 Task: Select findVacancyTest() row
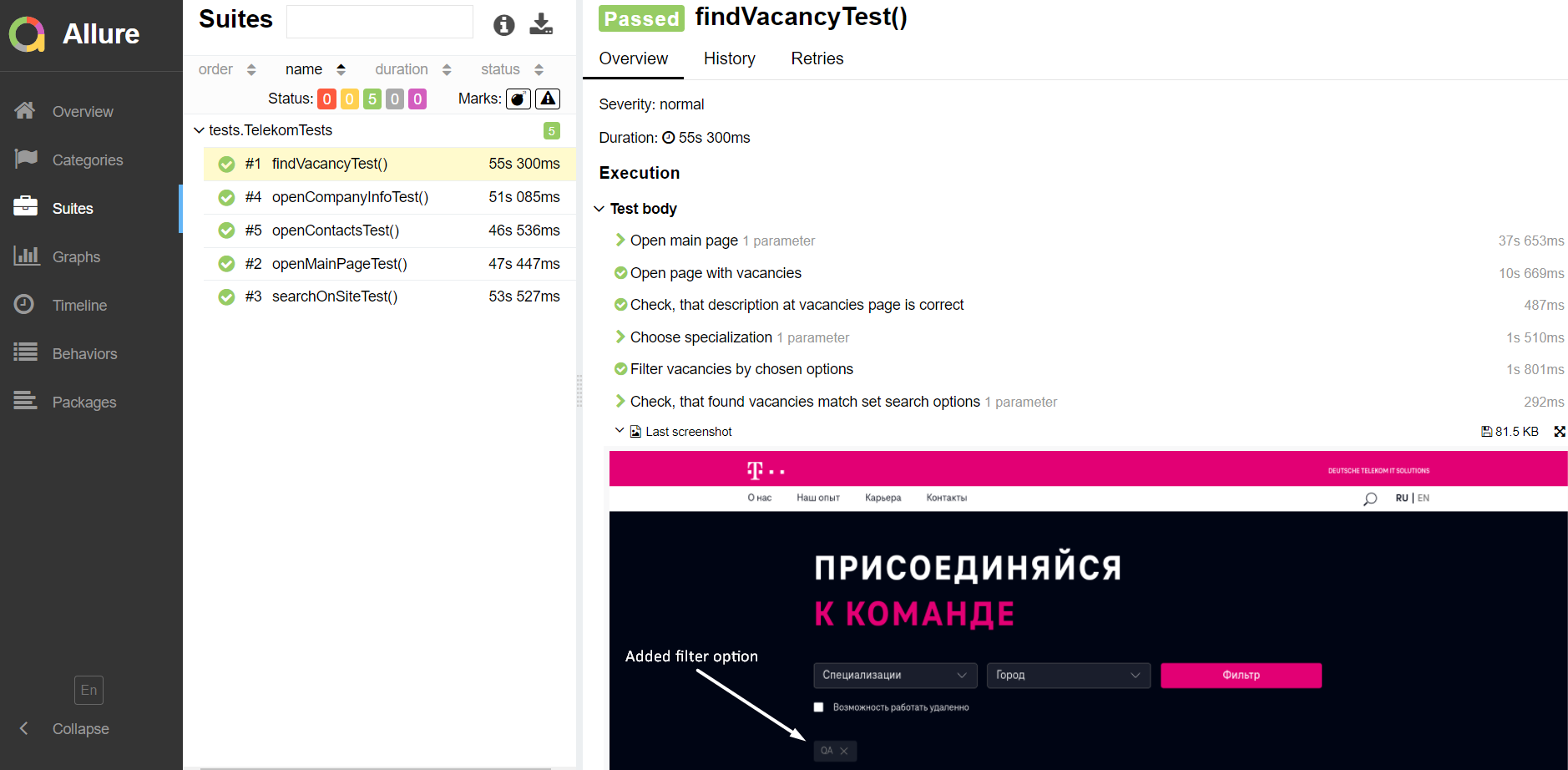pos(390,164)
